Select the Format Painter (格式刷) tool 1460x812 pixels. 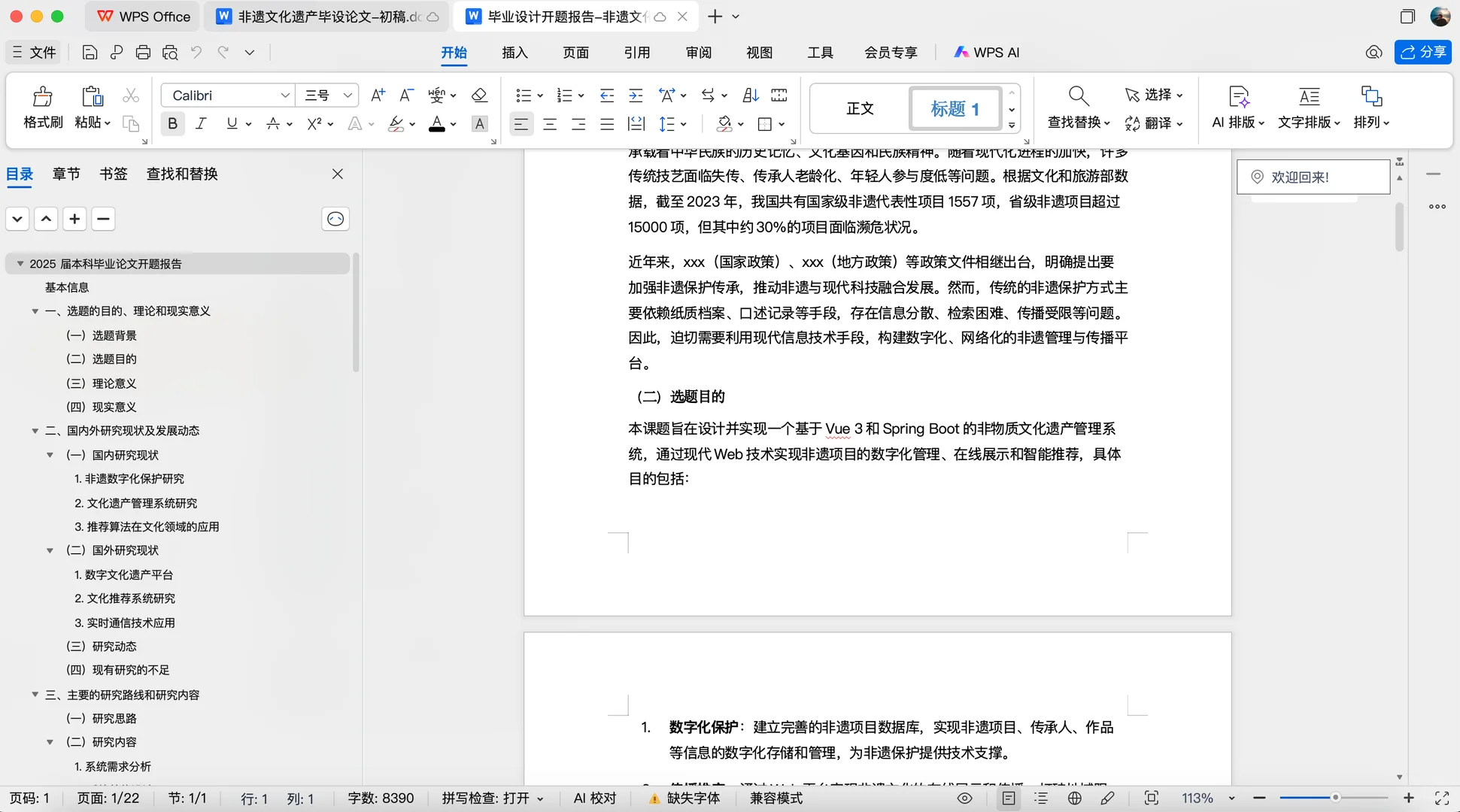pyautogui.click(x=42, y=107)
